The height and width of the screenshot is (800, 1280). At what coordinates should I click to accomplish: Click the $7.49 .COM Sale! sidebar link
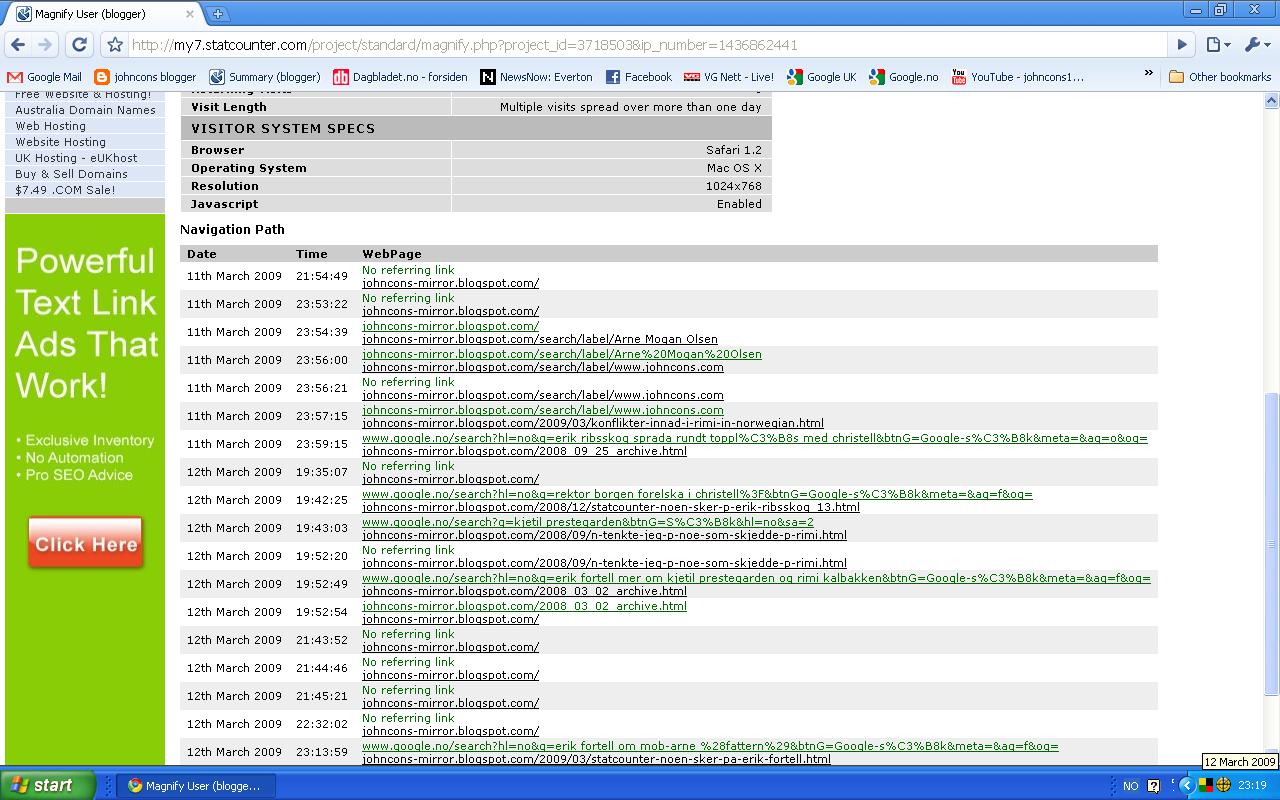click(x=65, y=190)
